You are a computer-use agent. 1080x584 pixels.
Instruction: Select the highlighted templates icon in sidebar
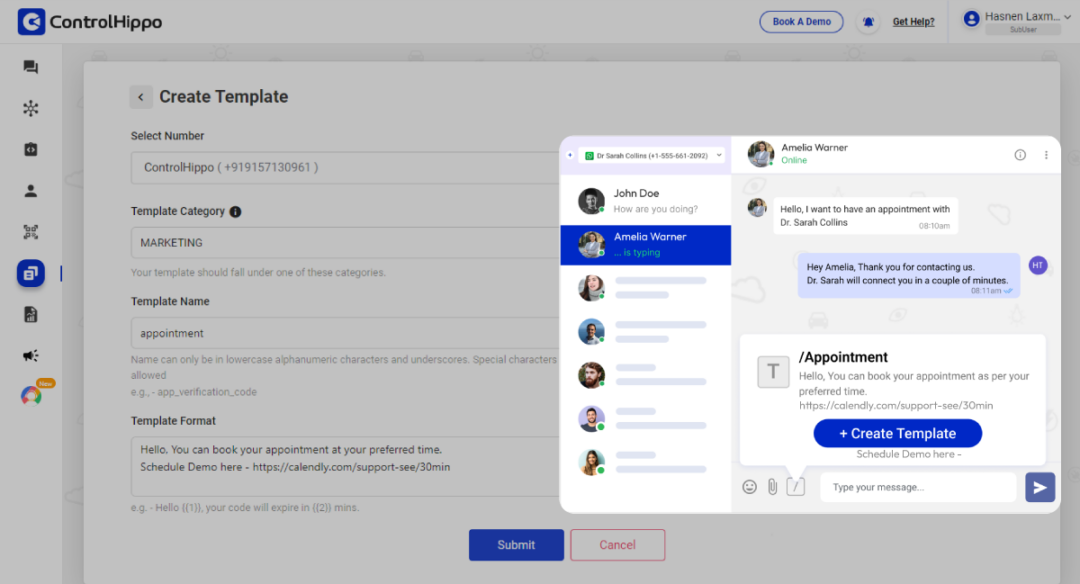(30, 273)
